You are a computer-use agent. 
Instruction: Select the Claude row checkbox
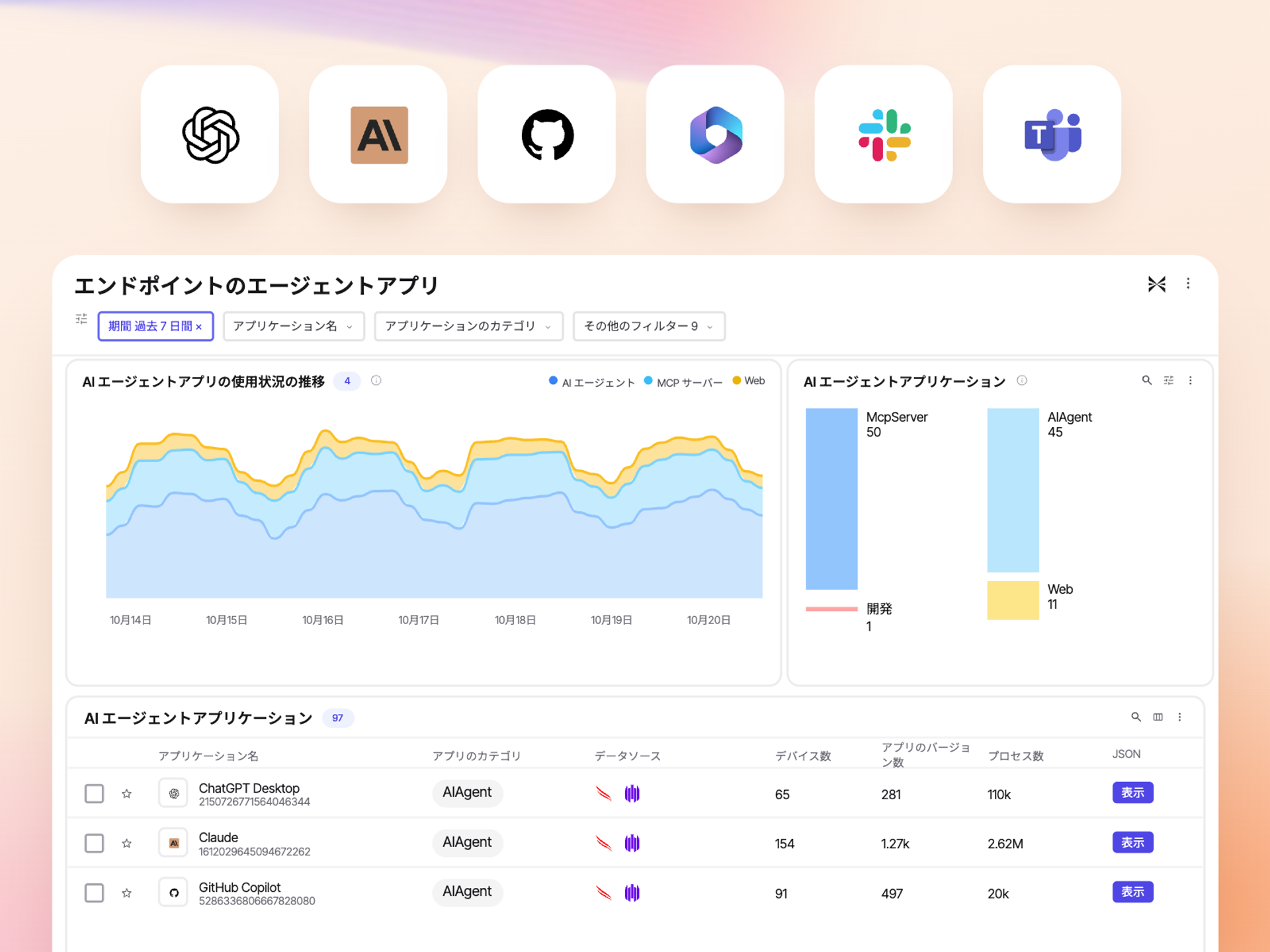(95, 843)
